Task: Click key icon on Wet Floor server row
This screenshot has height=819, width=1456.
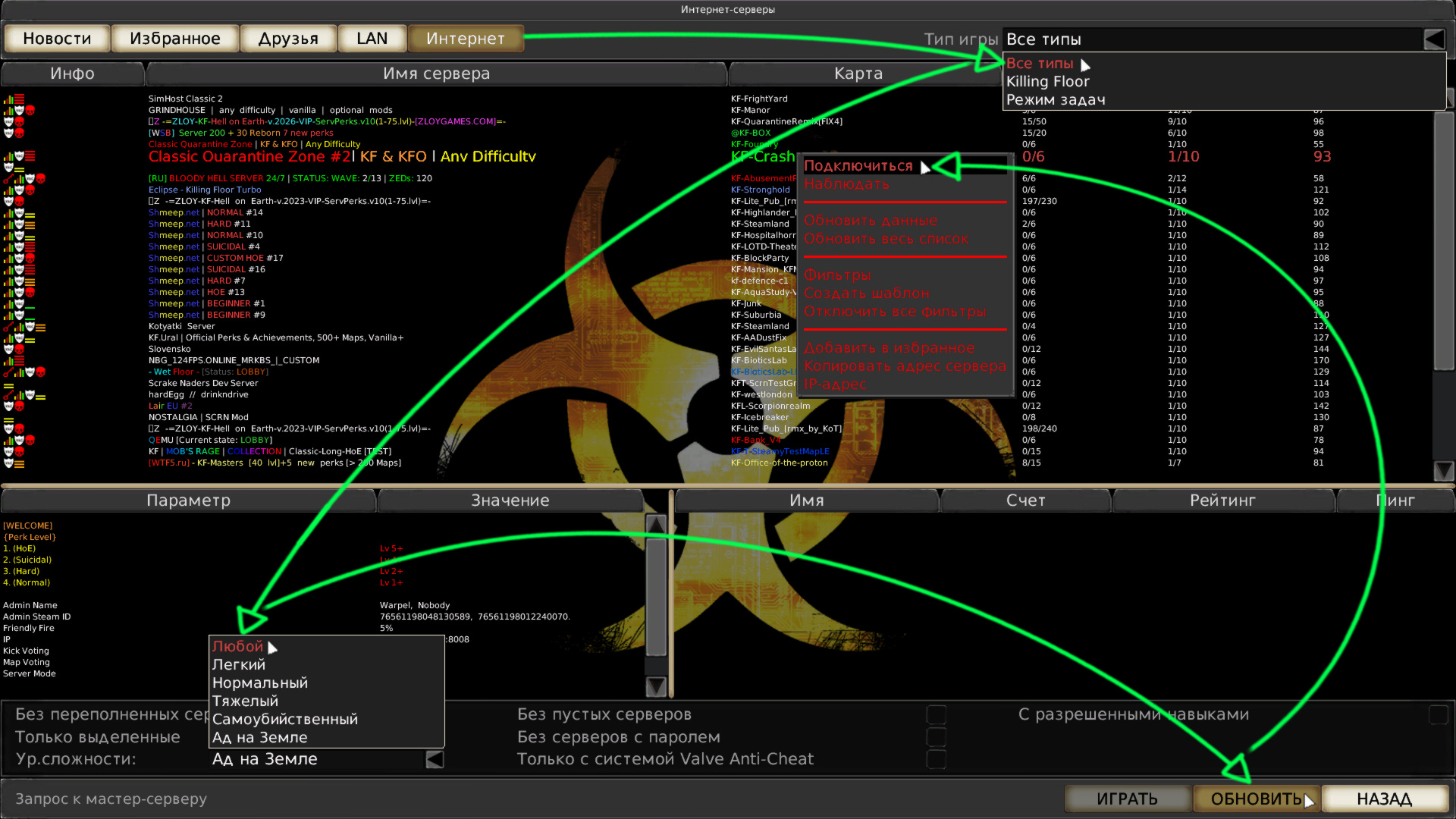Action: [8, 372]
